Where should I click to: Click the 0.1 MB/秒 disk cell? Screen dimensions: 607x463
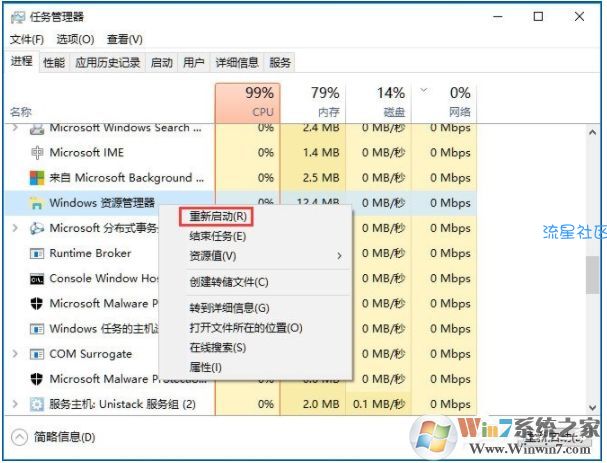pyautogui.click(x=379, y=405)
